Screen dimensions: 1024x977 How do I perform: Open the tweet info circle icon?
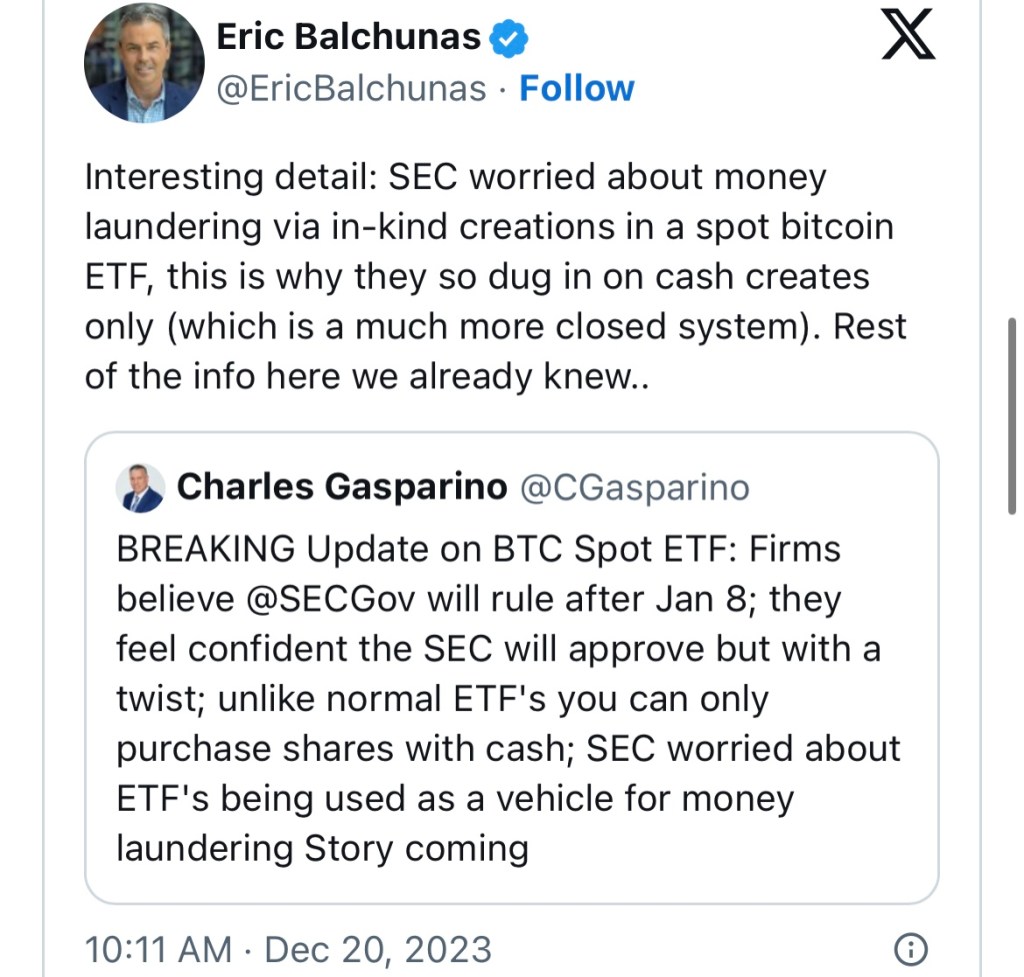coord(911,948)
